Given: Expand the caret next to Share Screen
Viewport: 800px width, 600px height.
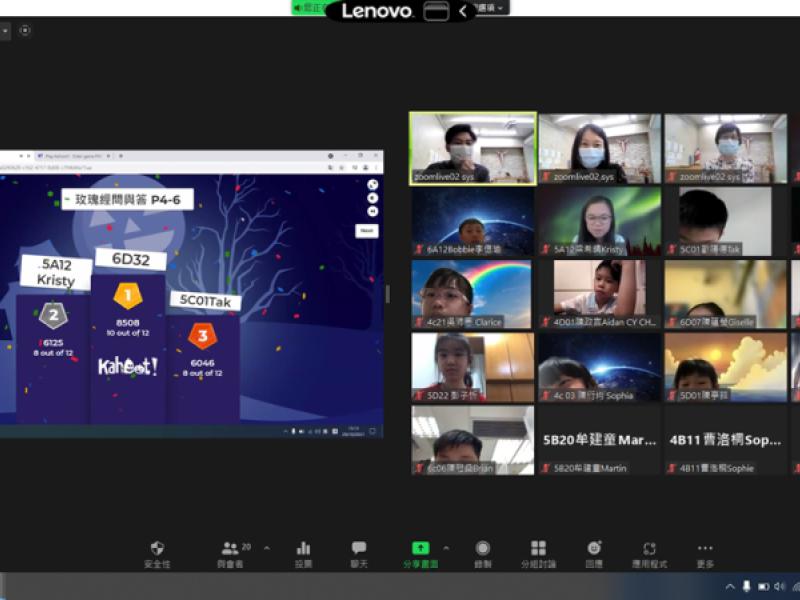Looking at the screenshot, I should tap(446, 548).
